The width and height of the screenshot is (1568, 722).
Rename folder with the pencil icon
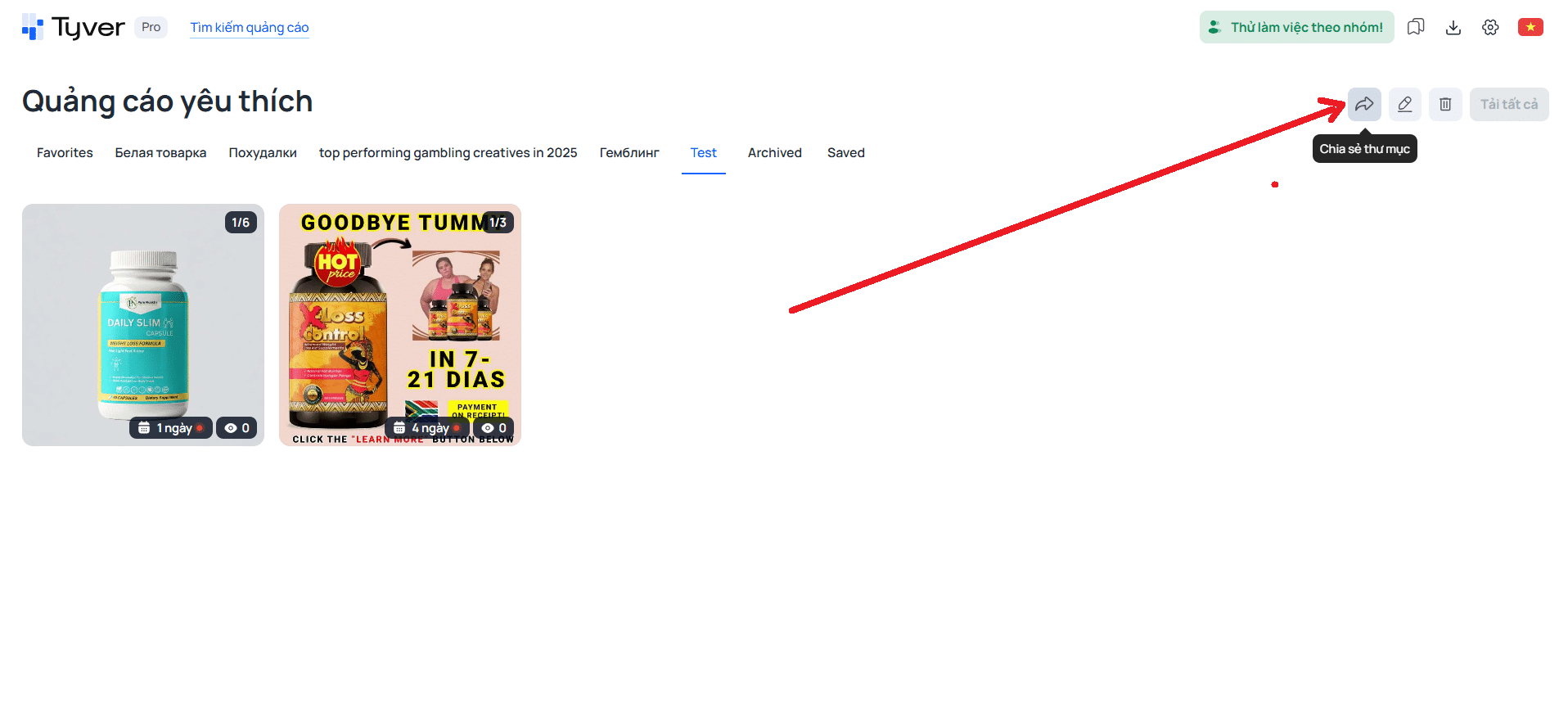pyautogui.click(x=1405, y=104)
